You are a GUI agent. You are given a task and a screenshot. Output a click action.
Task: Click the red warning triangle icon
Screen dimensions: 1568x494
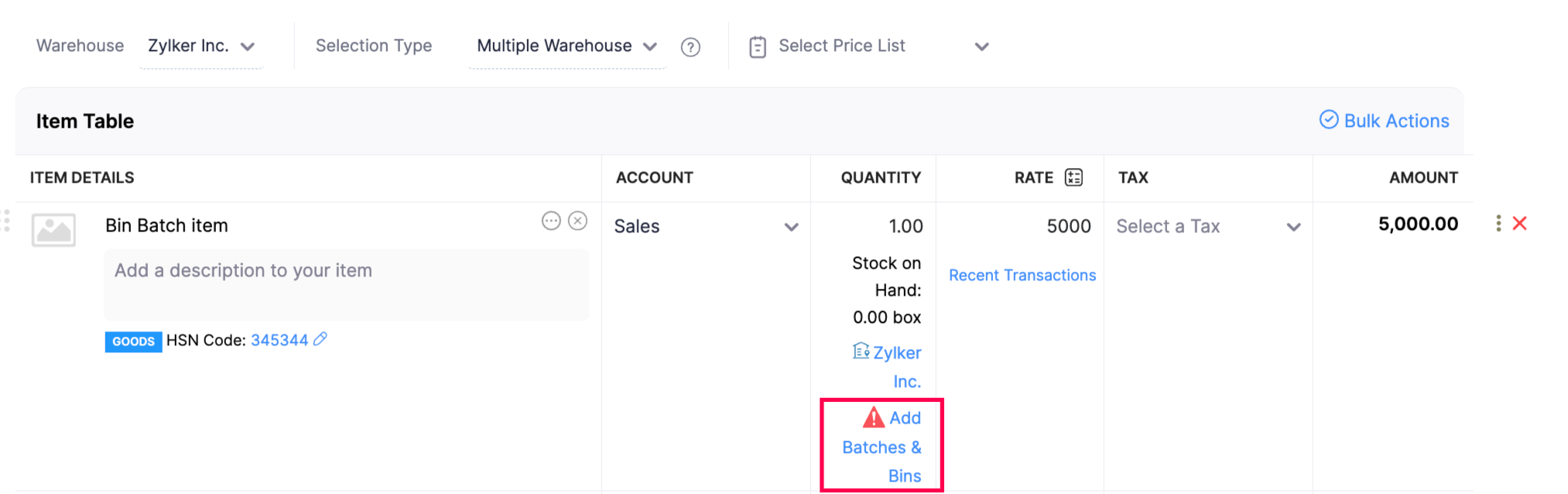(874, 418)
